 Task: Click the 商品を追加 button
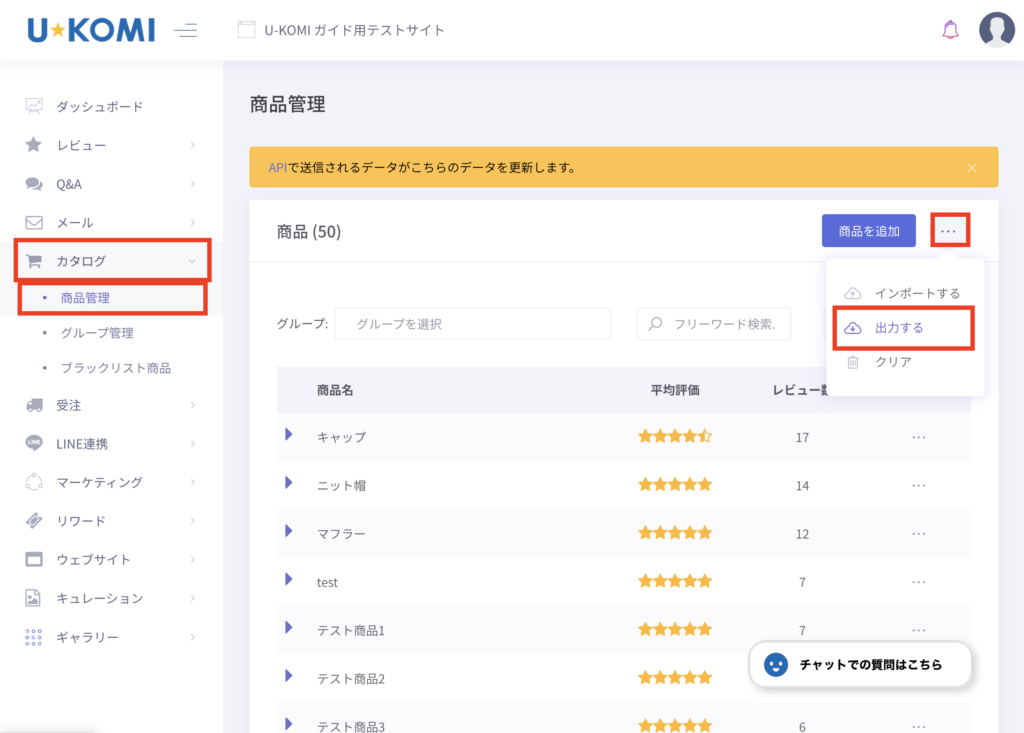pos(868,231)
